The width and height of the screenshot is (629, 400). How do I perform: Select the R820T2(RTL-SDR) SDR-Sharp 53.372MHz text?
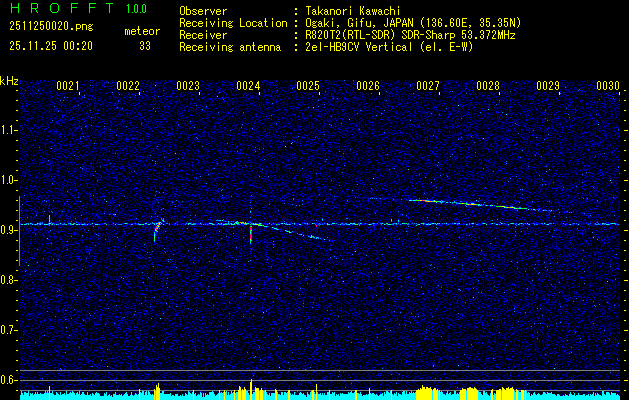pyautogui.click(x=410, y=35)
